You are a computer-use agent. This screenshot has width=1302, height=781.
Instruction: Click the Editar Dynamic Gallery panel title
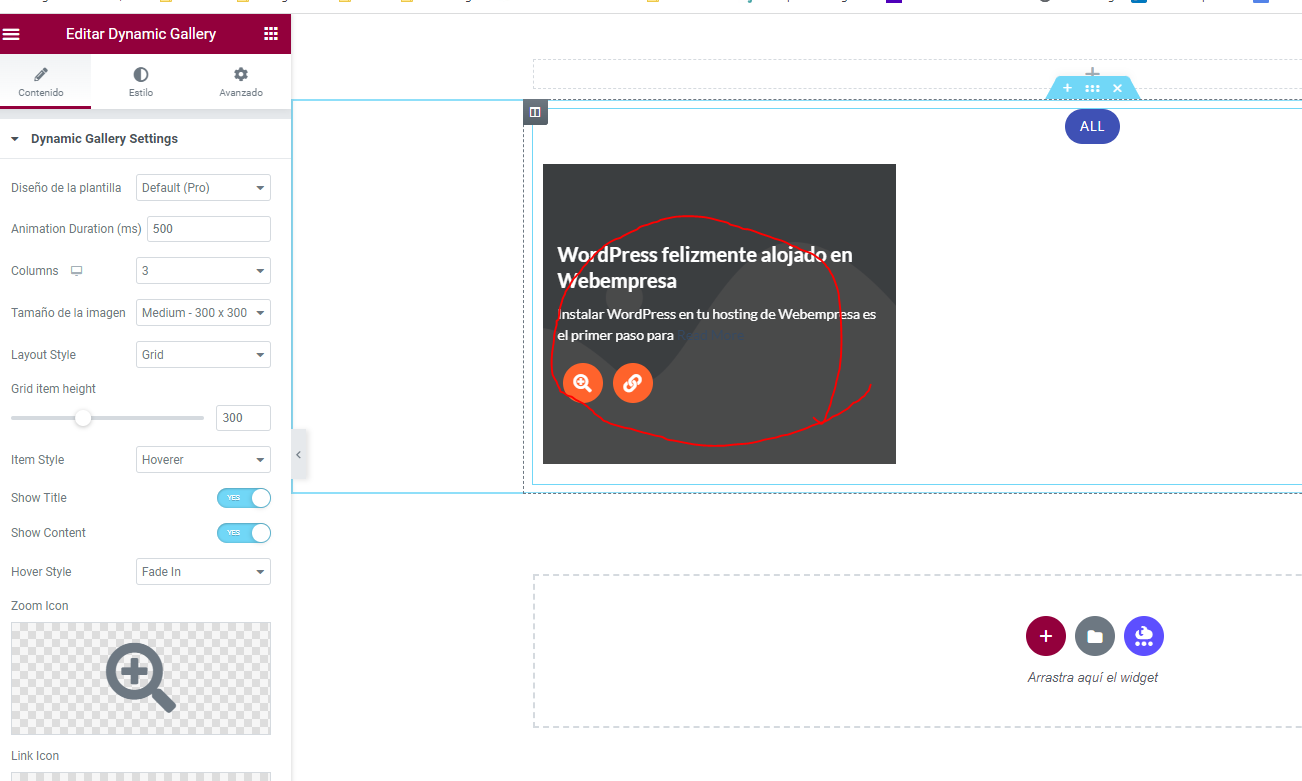141,34
